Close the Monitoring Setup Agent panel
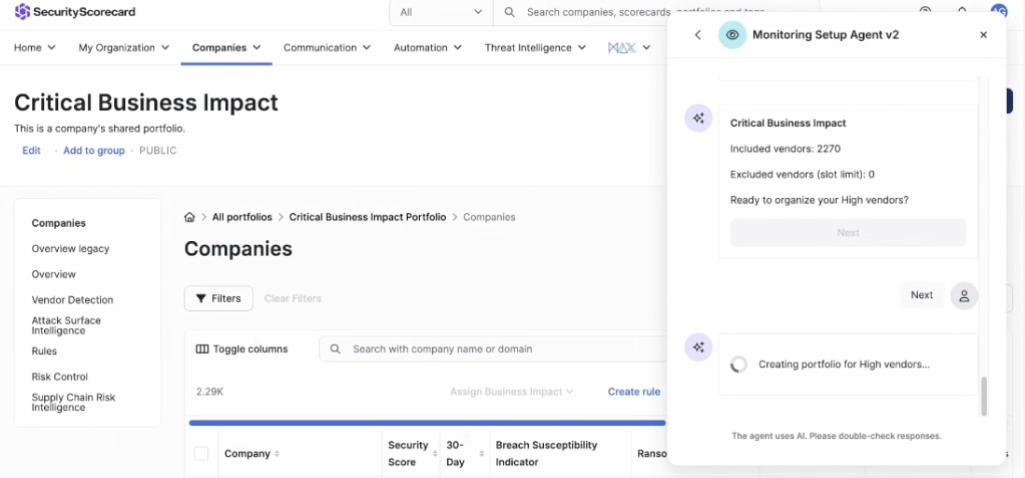The height and width of the screenshot is (478, 1025). [x=983, y=35]
